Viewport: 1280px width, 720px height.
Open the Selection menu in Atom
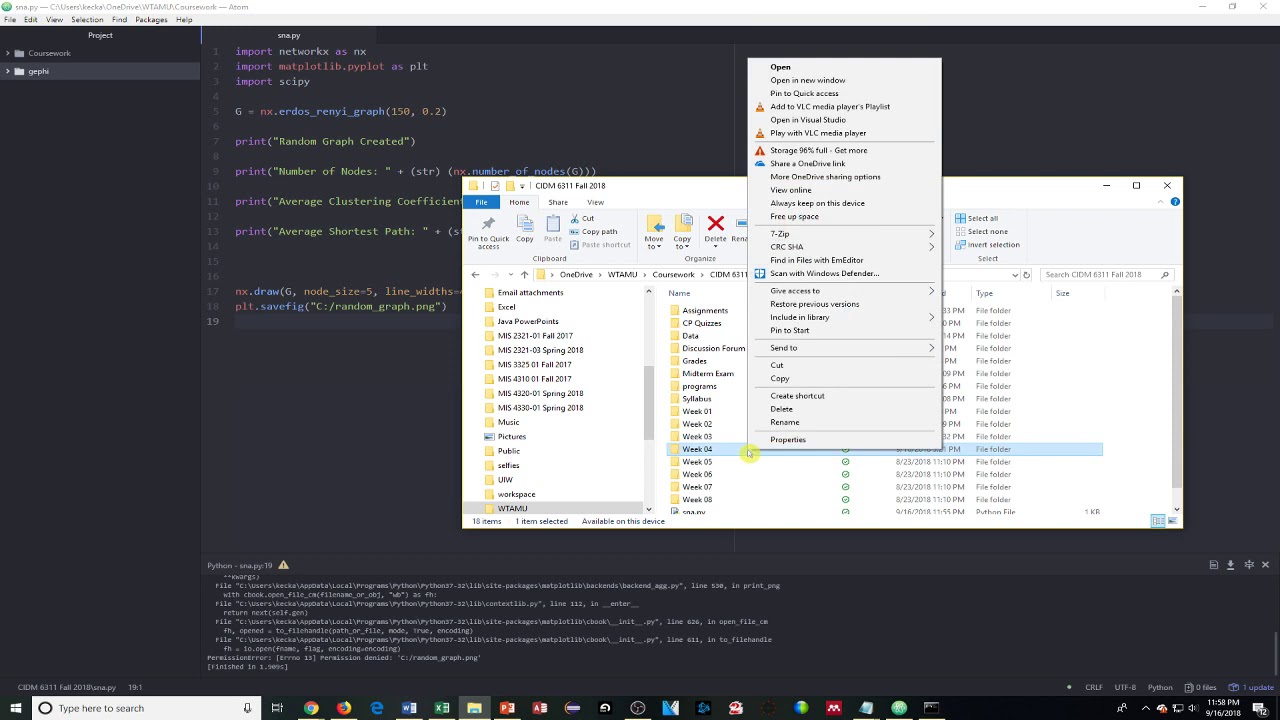(x=87, y=20)
